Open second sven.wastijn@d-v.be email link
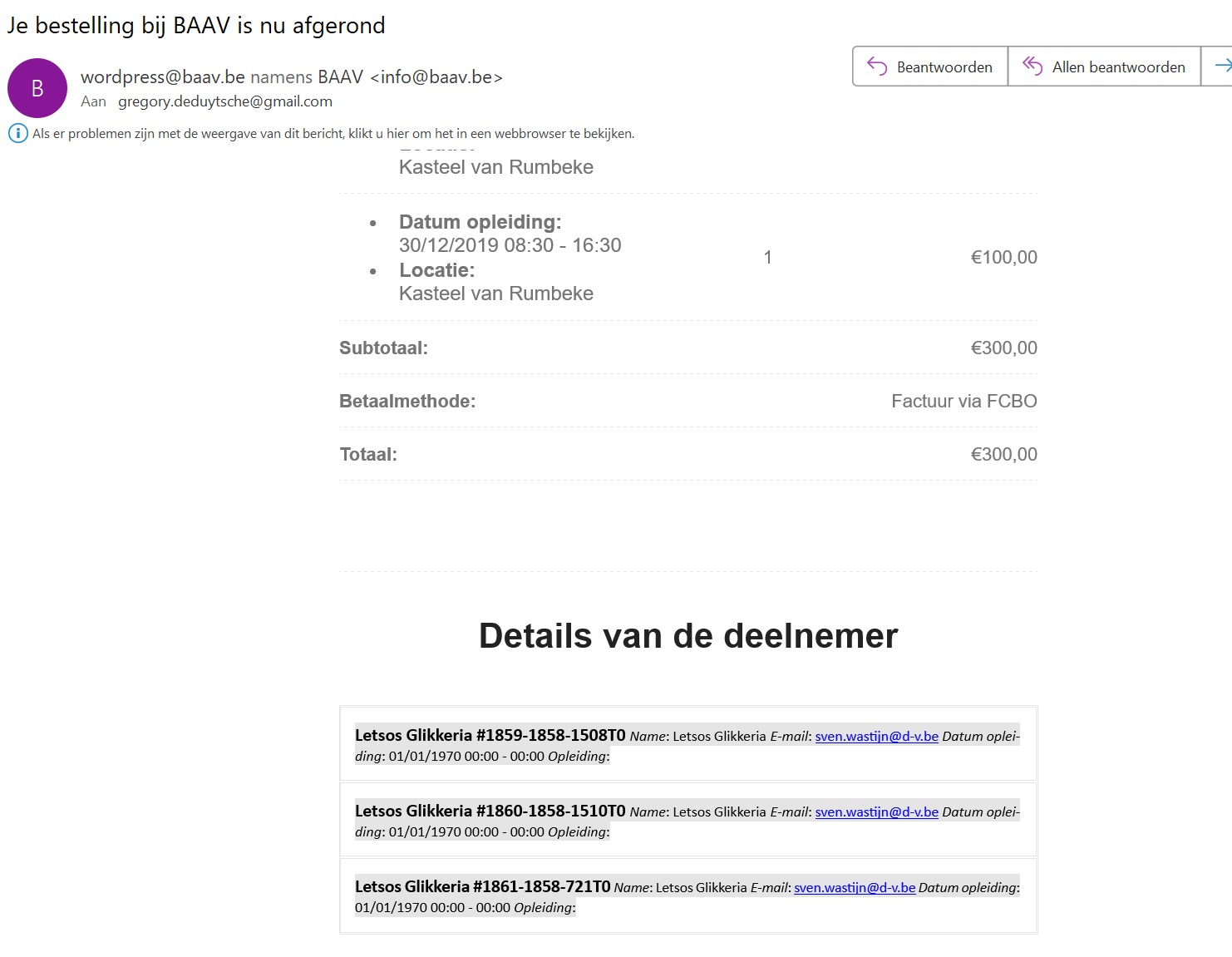The height and width of the screenshot is (957, 1232). [876, 811]
